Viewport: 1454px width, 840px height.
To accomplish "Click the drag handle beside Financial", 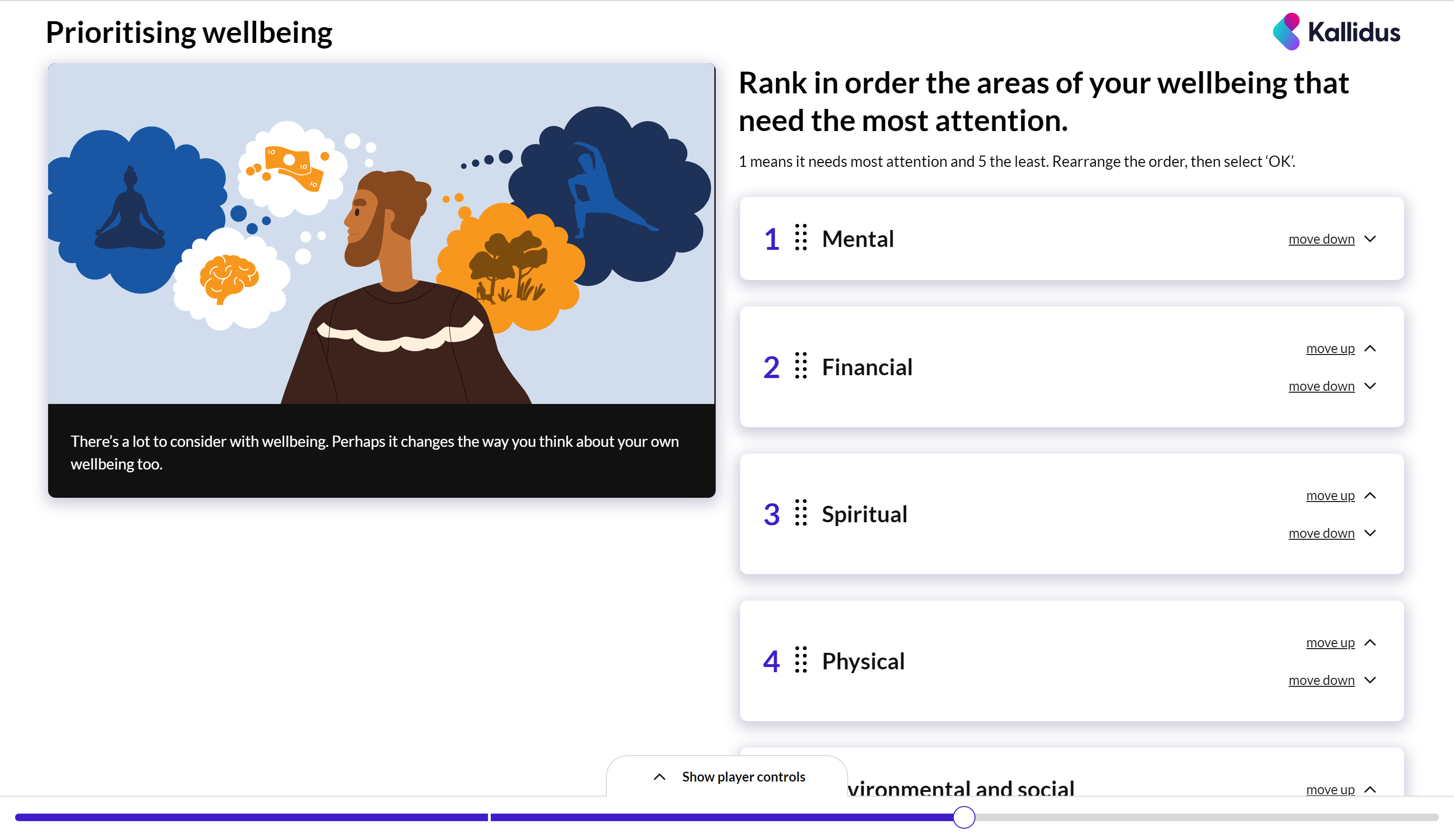I will (x=801, y=366).
